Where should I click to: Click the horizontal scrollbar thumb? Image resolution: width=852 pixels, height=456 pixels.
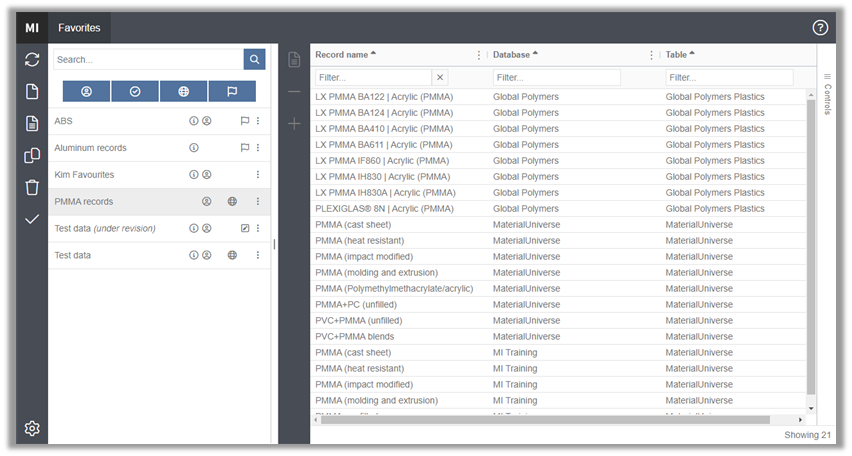point(545,420)
